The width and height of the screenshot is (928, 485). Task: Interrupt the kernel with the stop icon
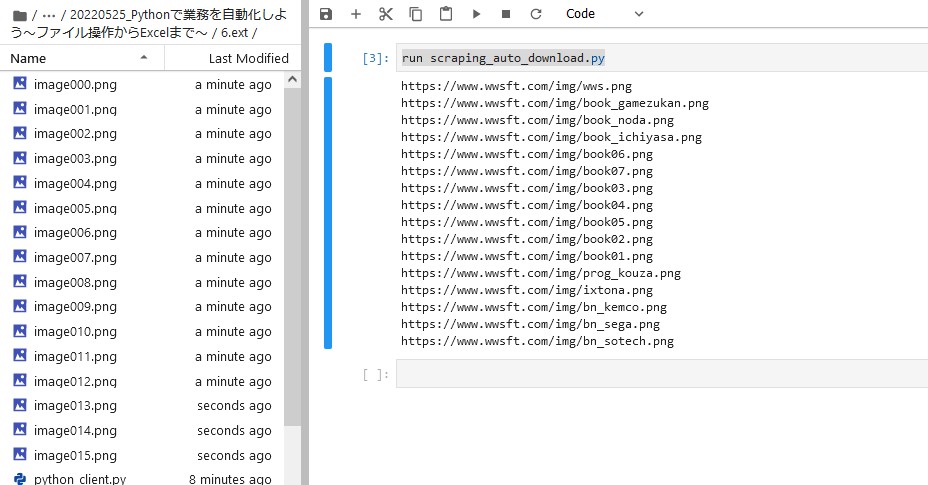[506, 14]
